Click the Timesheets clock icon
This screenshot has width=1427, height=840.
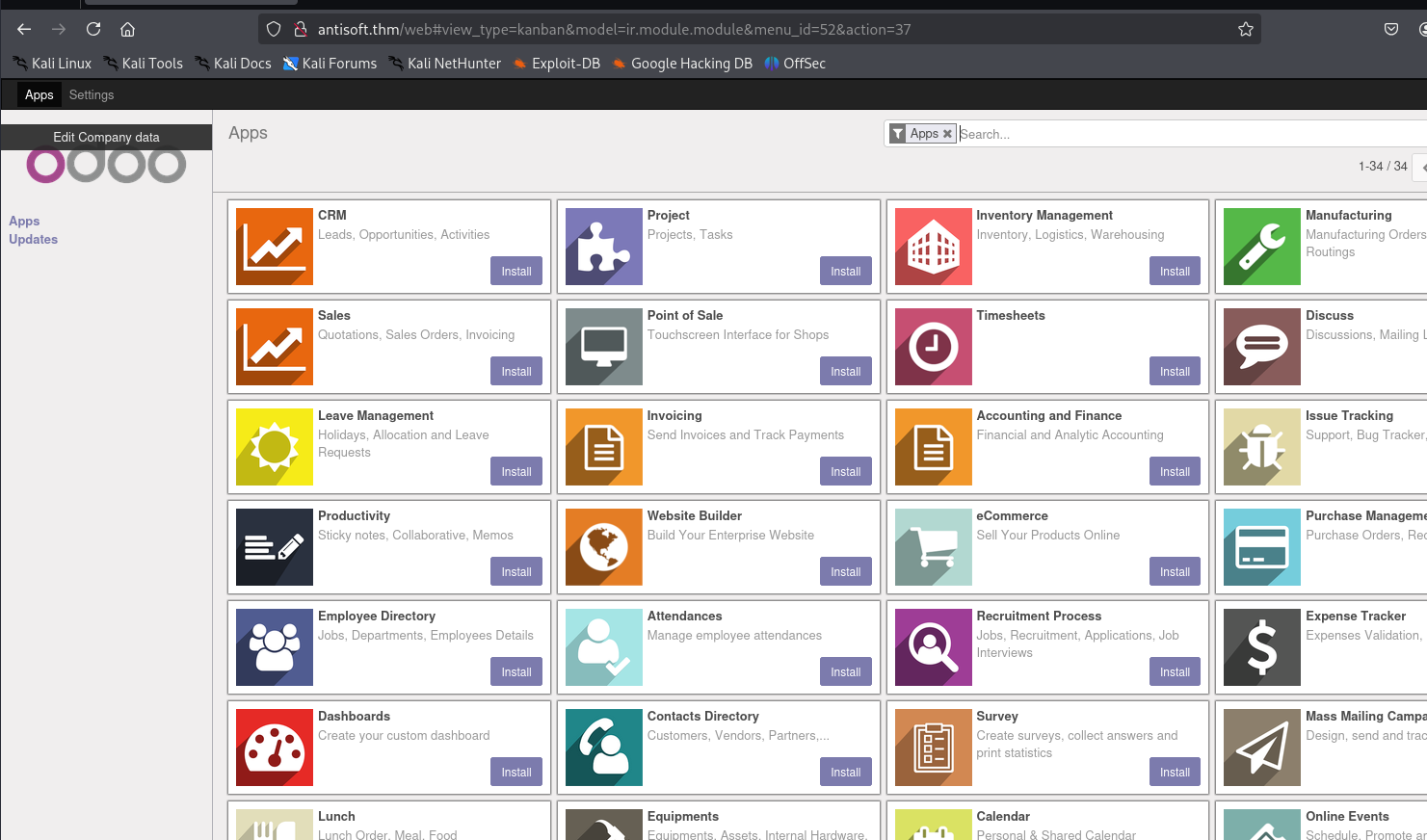coord(934,347)
